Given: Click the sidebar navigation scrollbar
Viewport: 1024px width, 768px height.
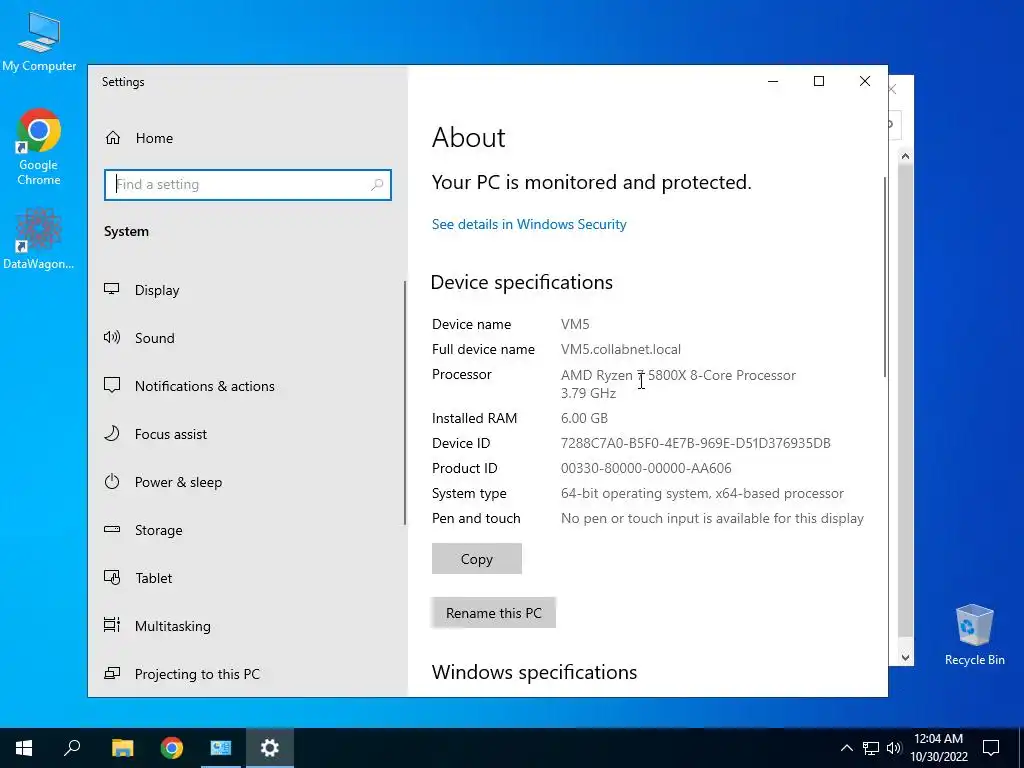Looking at the screenshot, I should point(405,402).
